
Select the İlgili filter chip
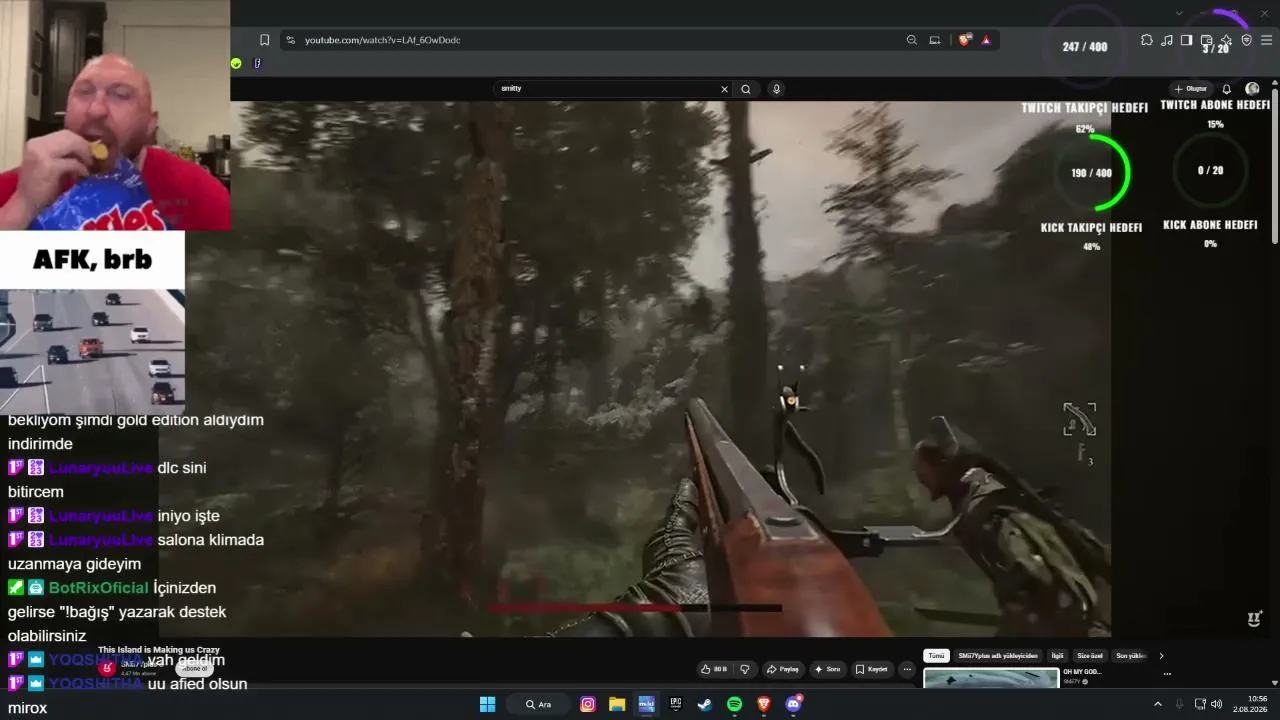tap(1057, 656)
